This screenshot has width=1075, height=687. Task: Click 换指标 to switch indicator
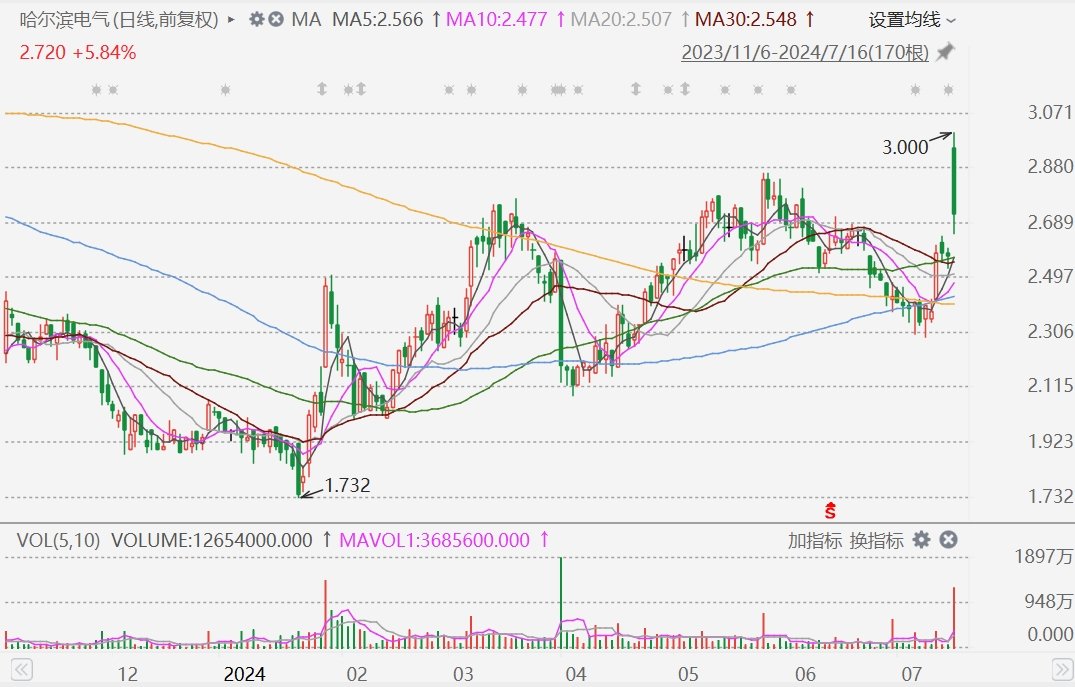click(x=876, y=540)
